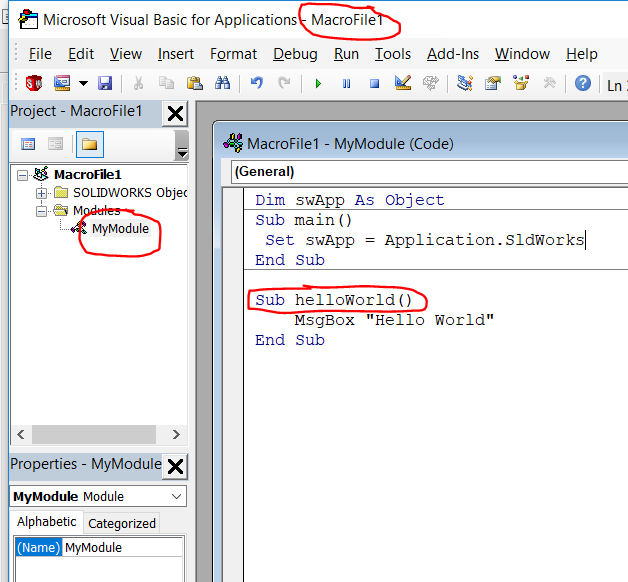Click View Code icon in Project pane

click(x=28, y=144)
